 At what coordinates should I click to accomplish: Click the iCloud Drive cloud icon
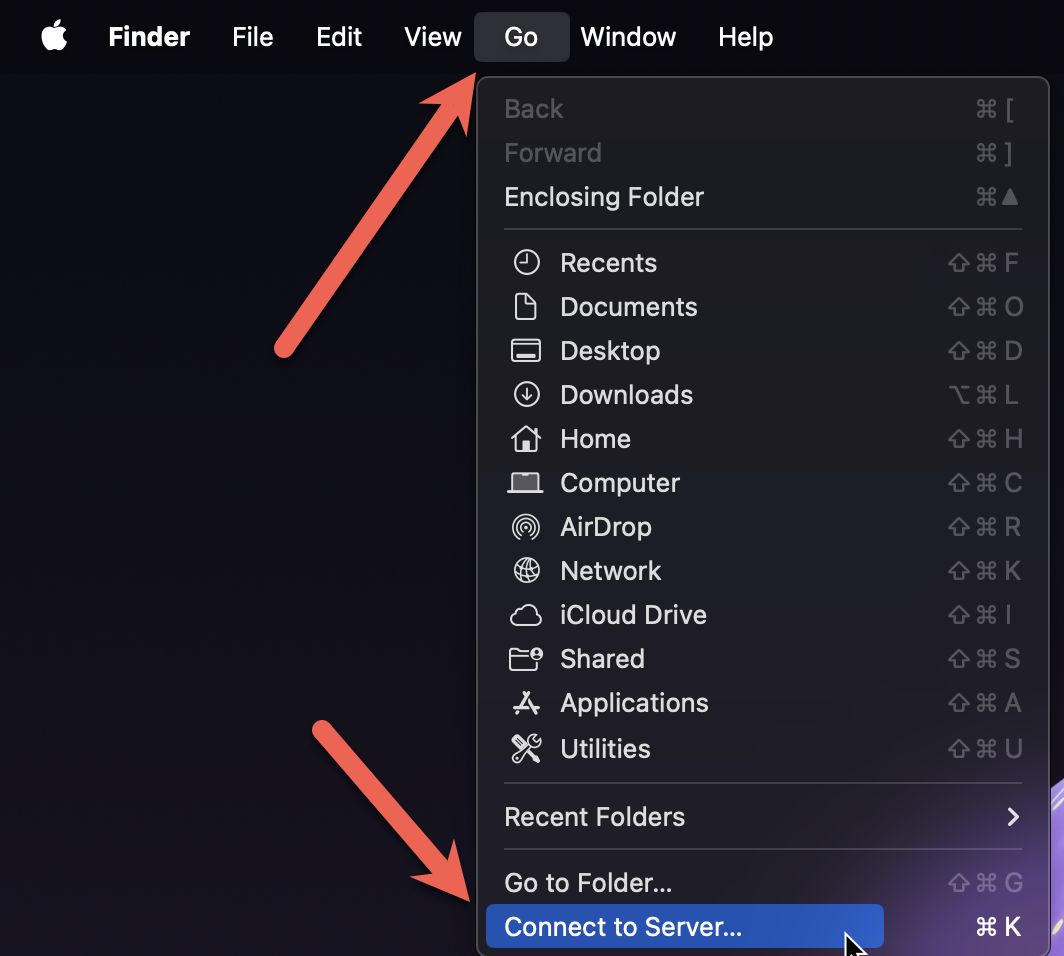coord(528,614)
